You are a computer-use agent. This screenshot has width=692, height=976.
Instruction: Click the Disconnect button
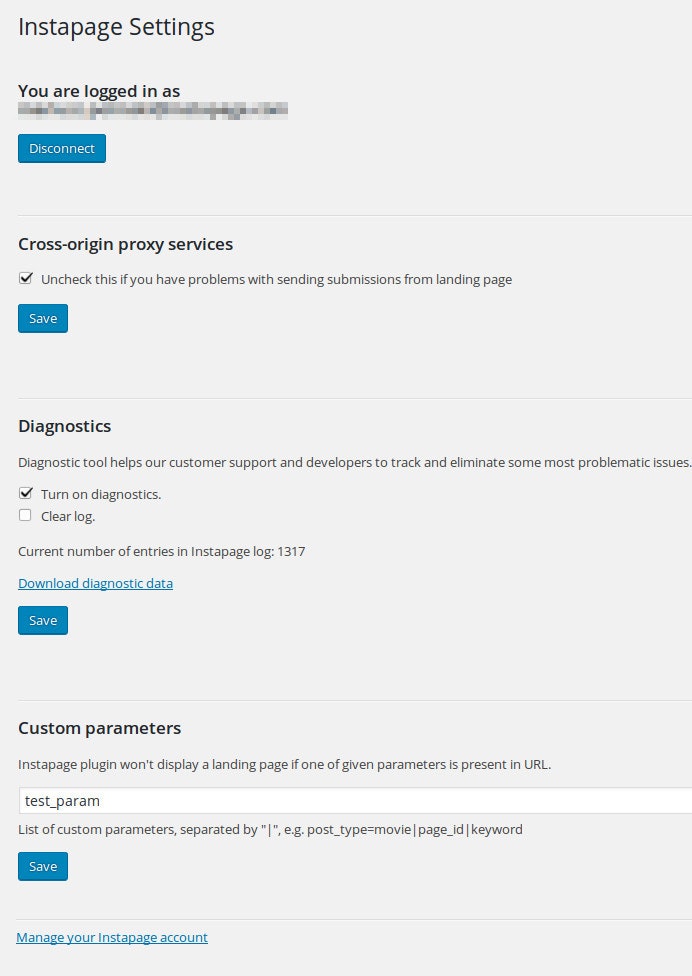pos(61,148)
